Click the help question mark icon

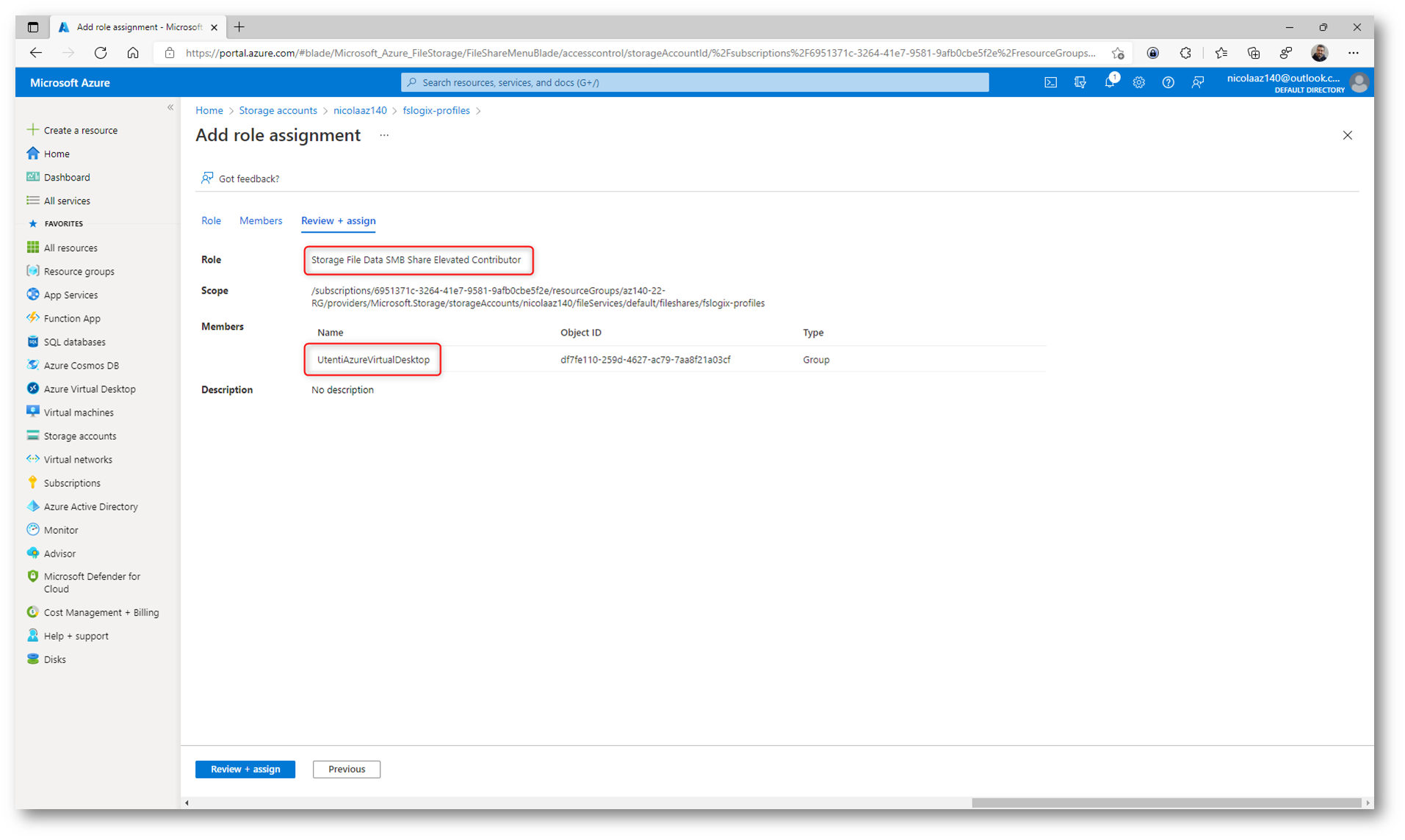(x=1168, y=82)
